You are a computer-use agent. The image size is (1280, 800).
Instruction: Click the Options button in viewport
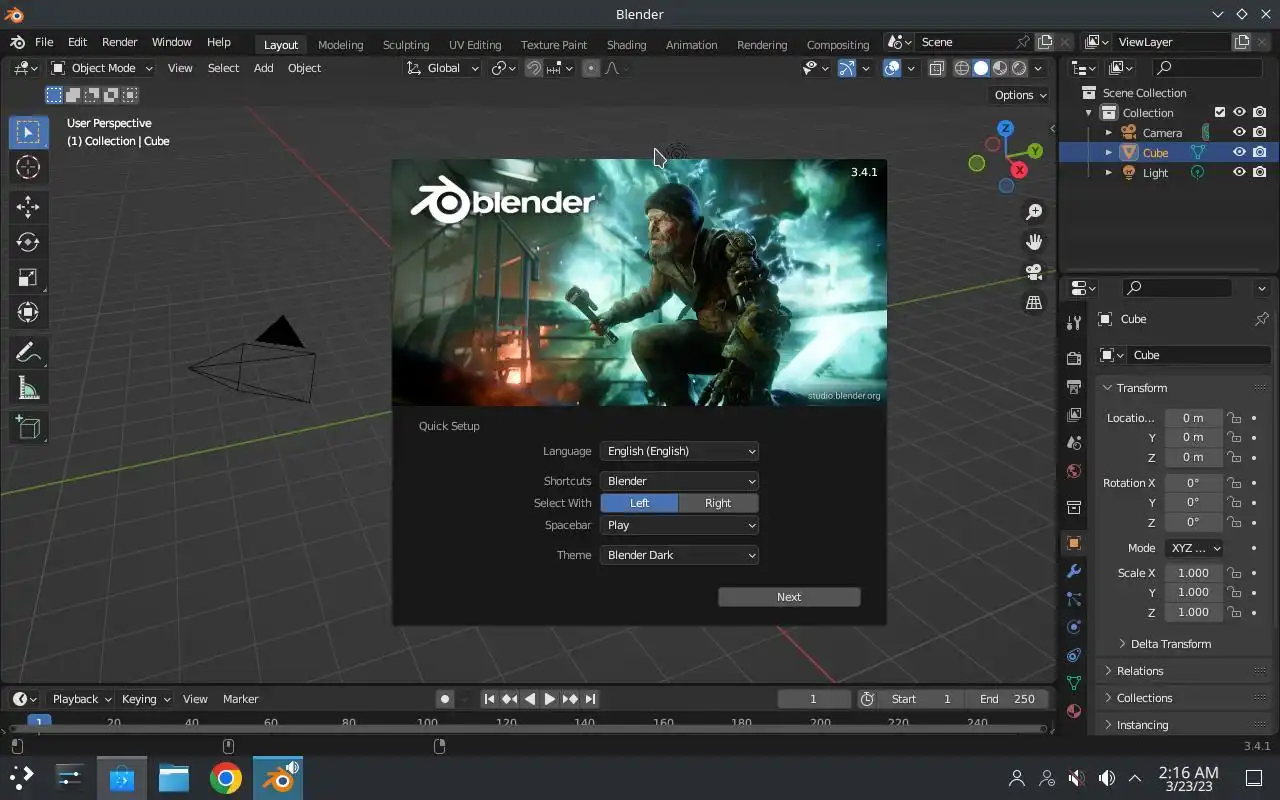click(x=1019, y=95)
